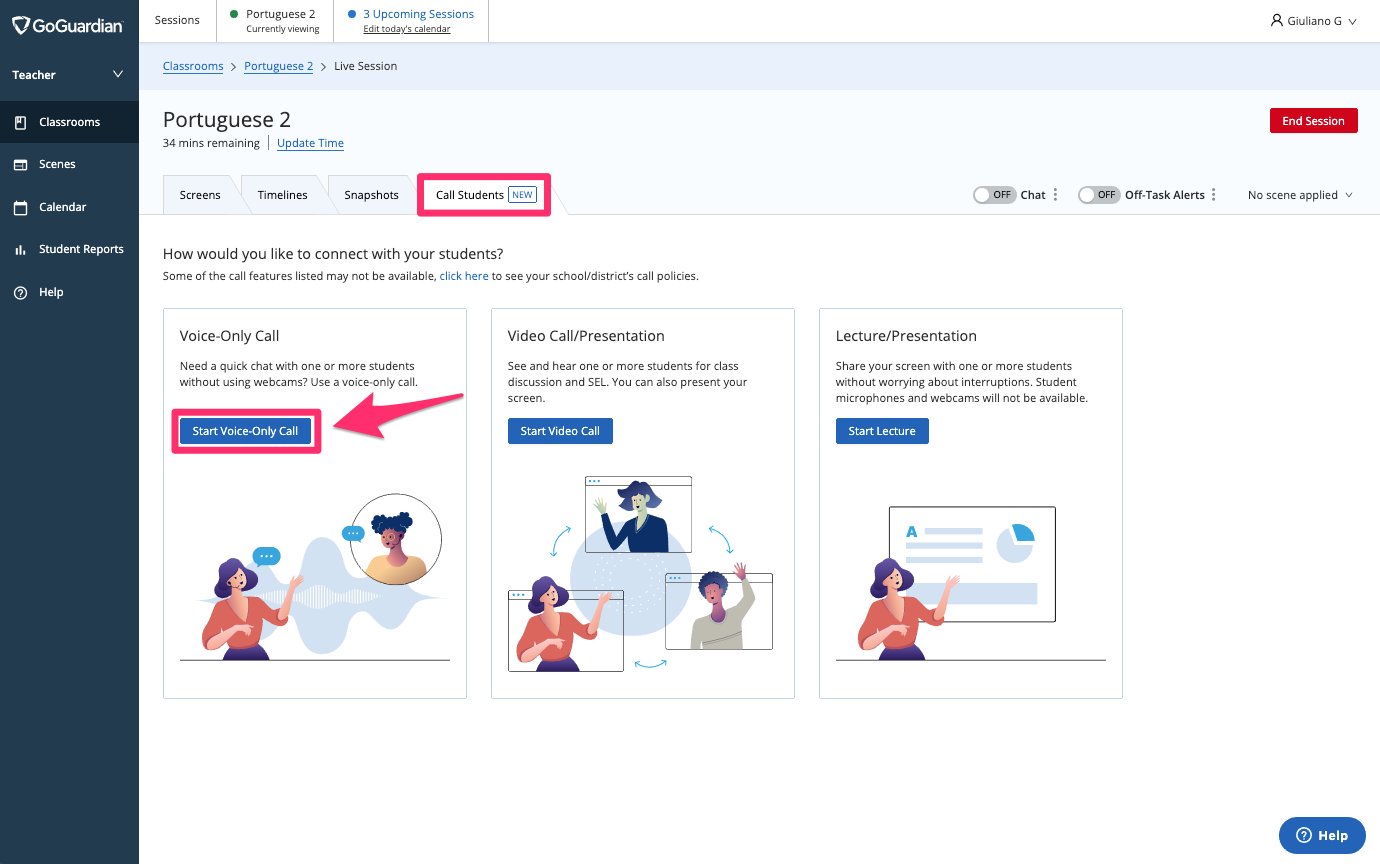Open the Sessions tab in top bar
The width and height of the screenshot is (1380, 864).
click(x=177, y=20)
